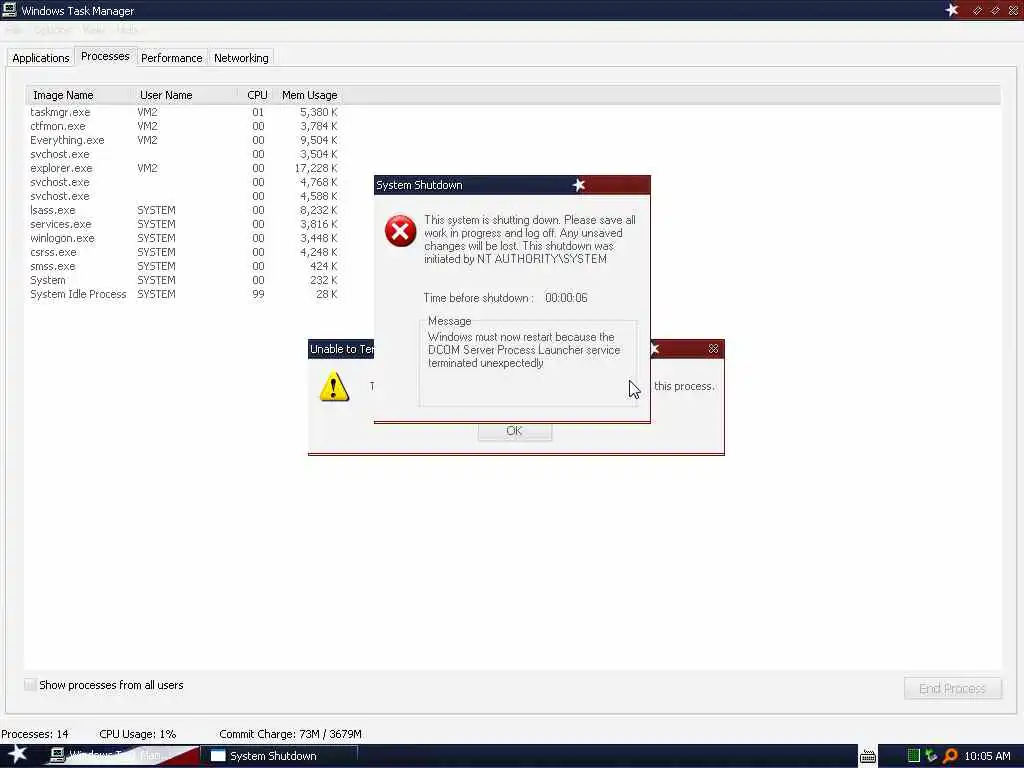The width and height of the screenshot is (1024, 768).
Task: Activate System Shutdown taskbar button
Action: tap(281, 756)
